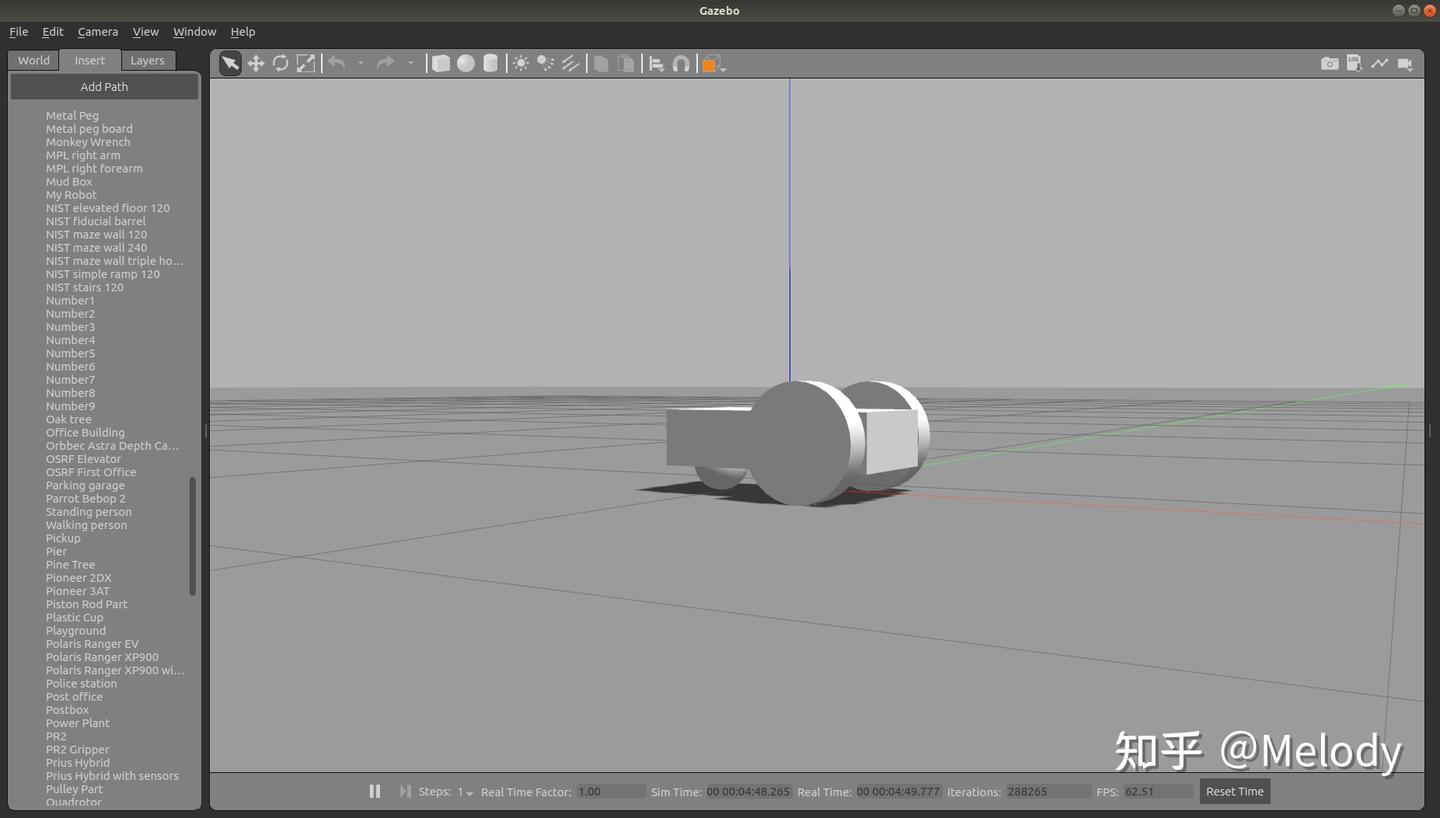The image size is (1440, 818).
Task: Insert a sphere shape from toolbar
Action: [466, 64]
